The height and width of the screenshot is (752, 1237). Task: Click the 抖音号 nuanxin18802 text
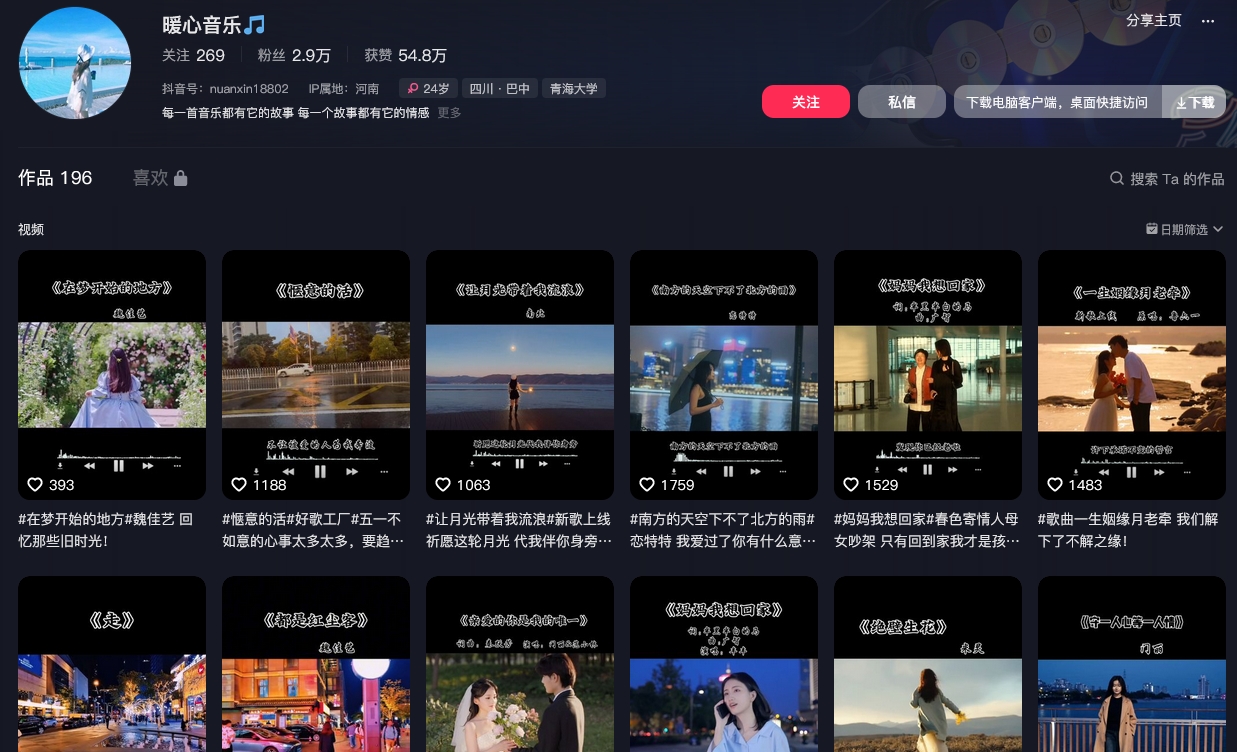(x=225, y=89)
